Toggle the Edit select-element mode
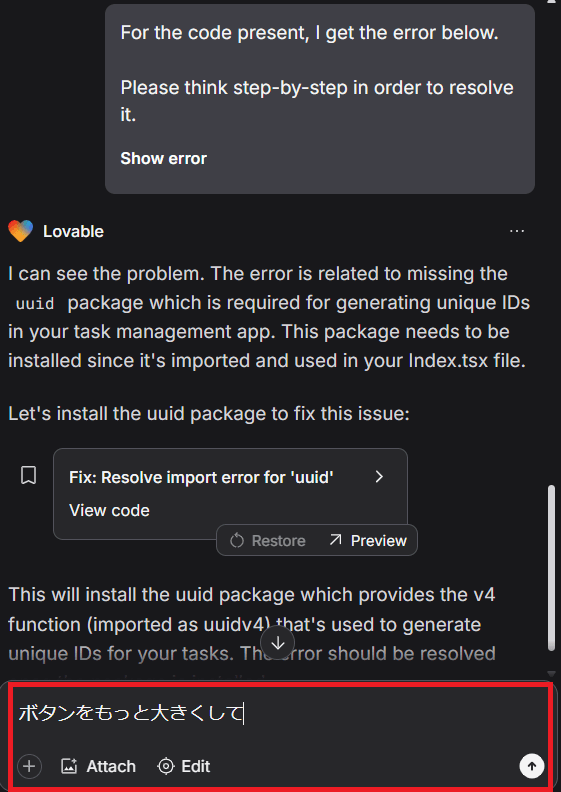 tap(184, 766)
